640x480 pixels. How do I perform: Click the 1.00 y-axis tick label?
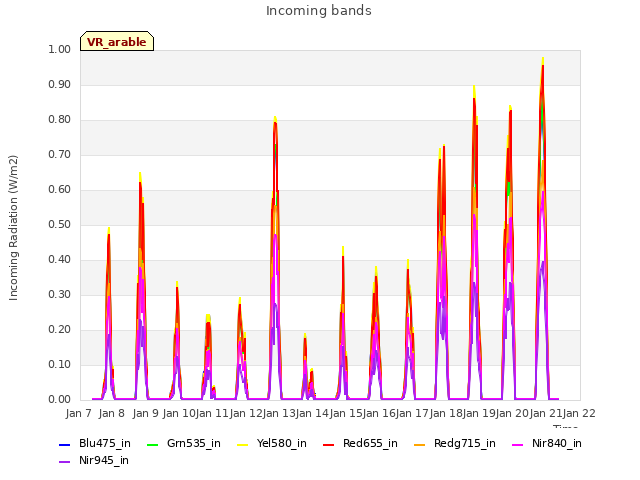[x=59, y=49]
